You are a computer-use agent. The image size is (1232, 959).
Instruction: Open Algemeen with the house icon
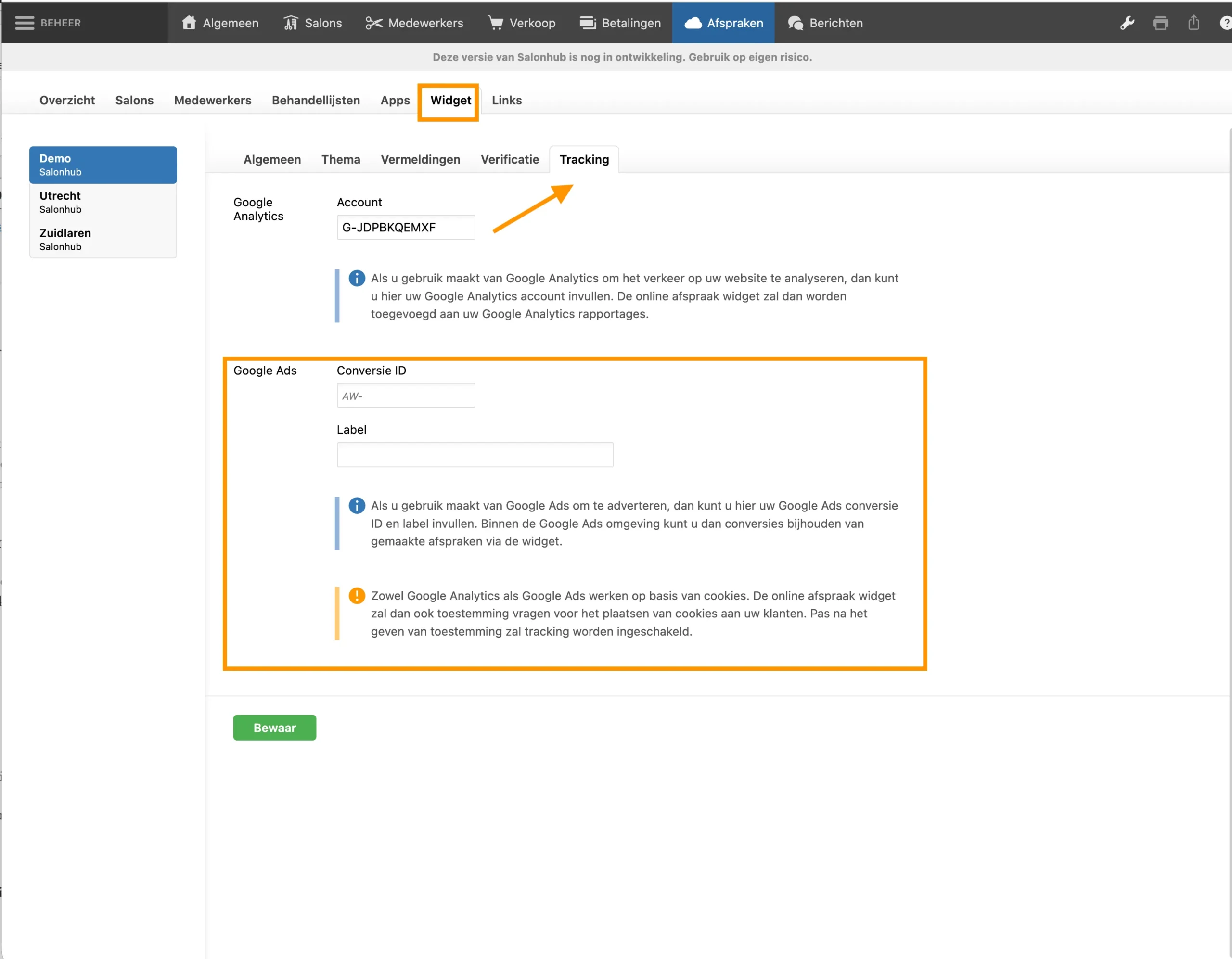click(x=220, y=23)
